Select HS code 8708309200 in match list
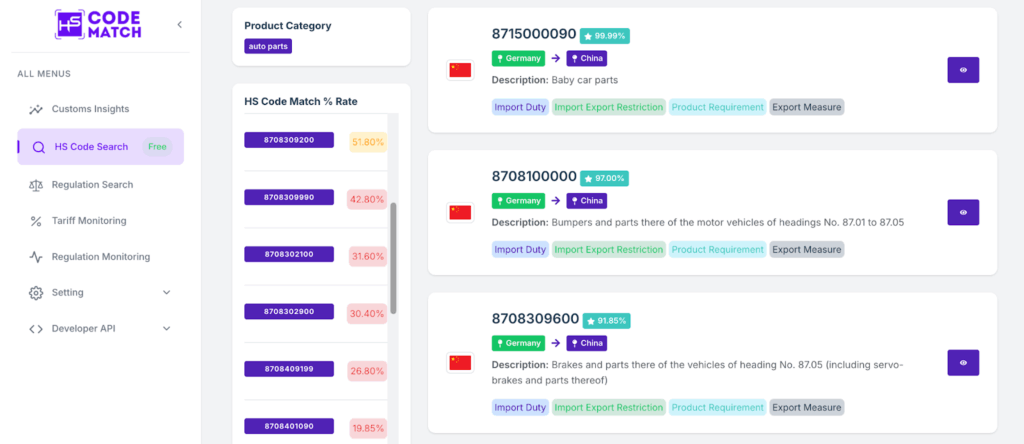The width and height of the screenshot is (1024, 444). (x=289, y=140)
